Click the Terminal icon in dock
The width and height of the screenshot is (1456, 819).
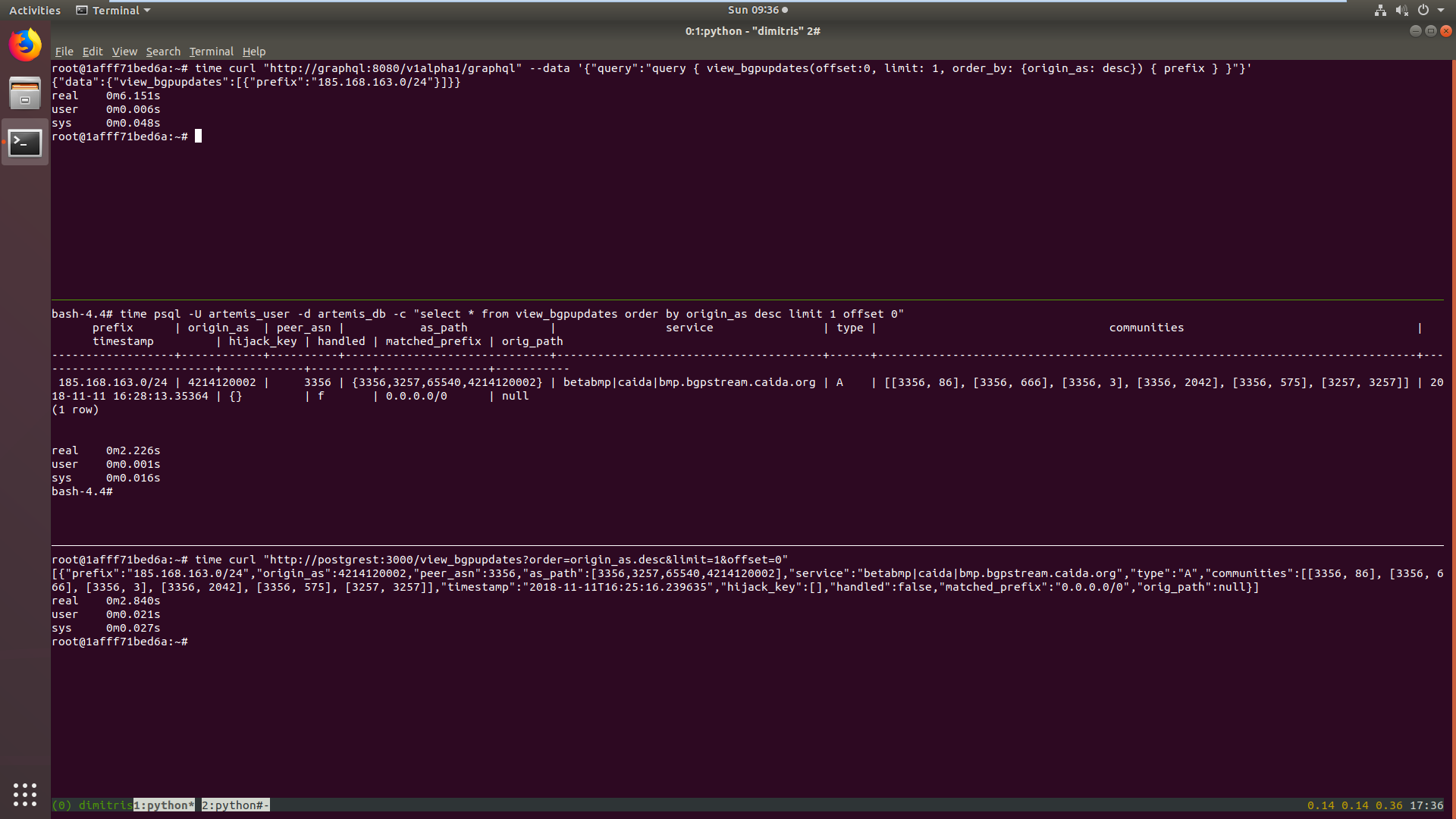pos(25,143)
